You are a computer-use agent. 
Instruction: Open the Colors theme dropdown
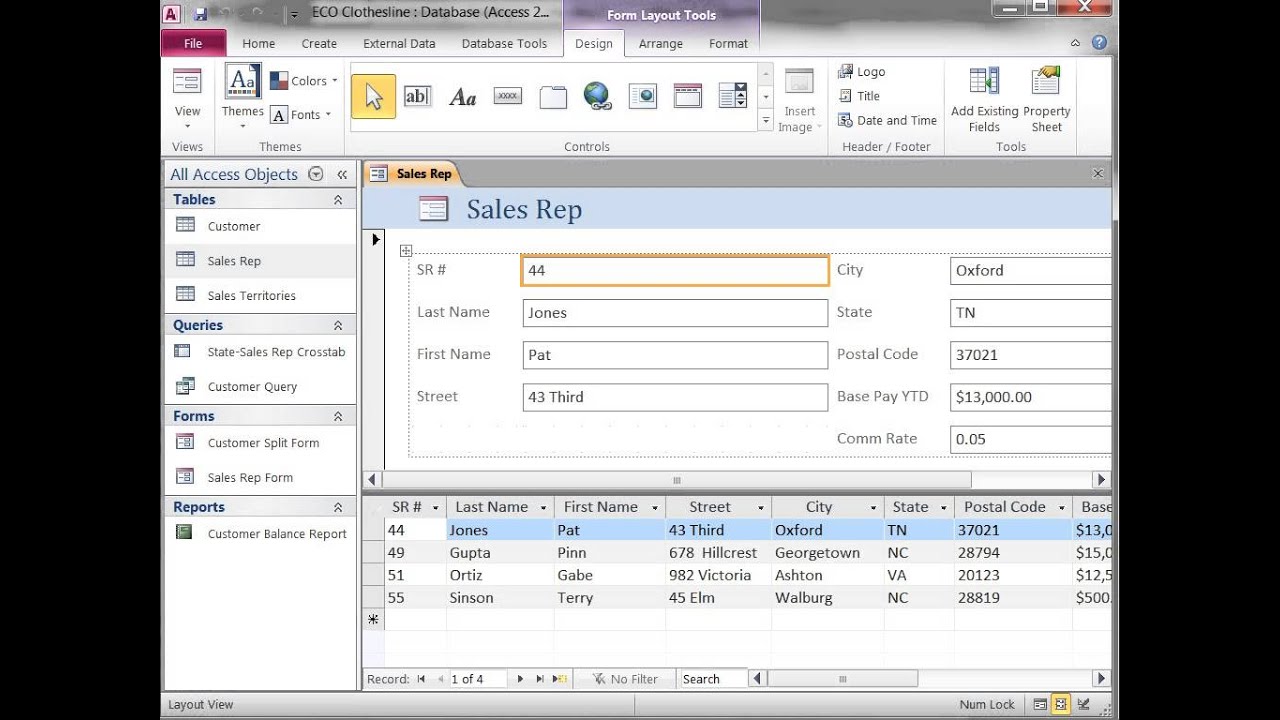point(304,81)
